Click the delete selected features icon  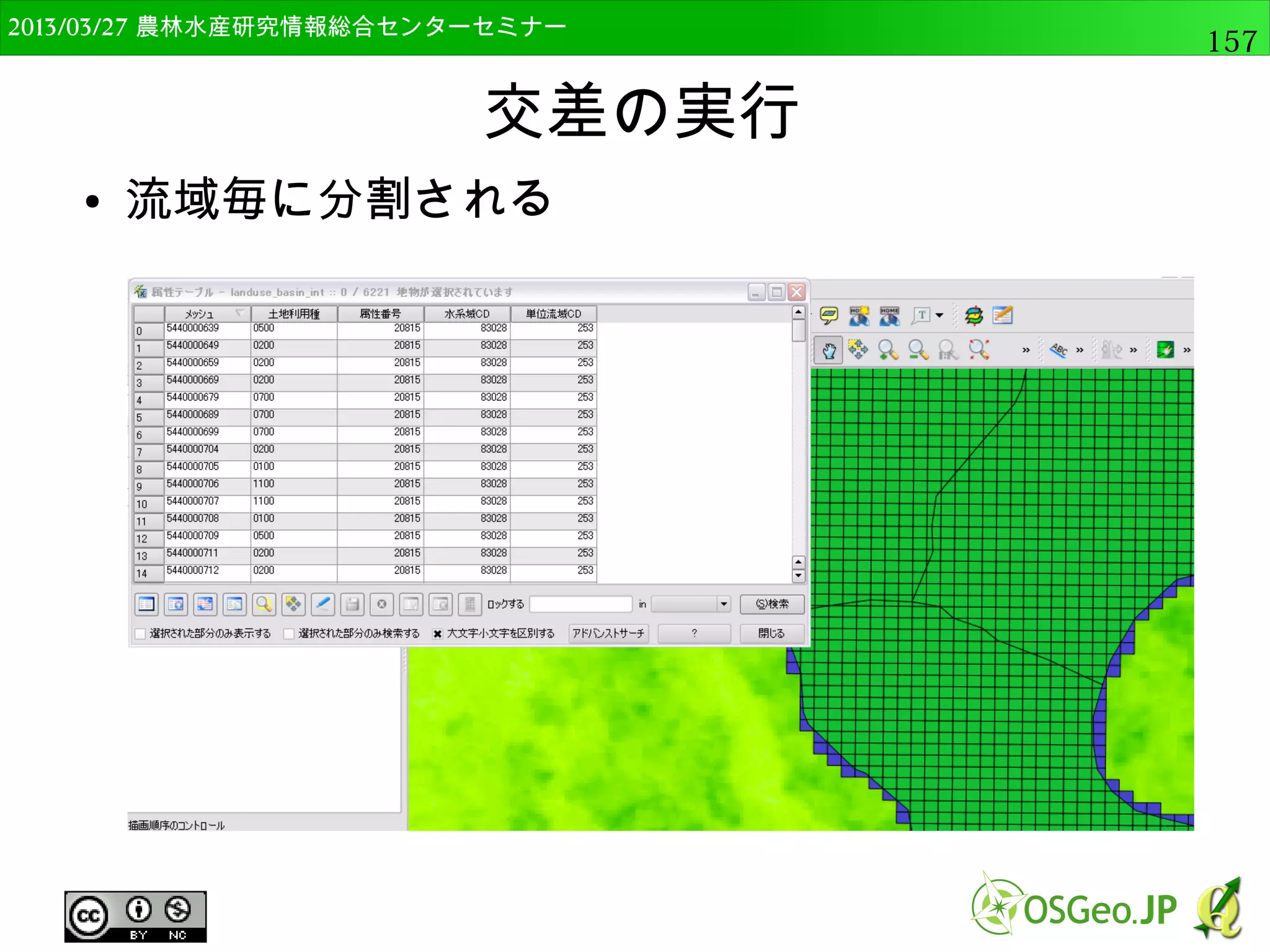[382, 603]
